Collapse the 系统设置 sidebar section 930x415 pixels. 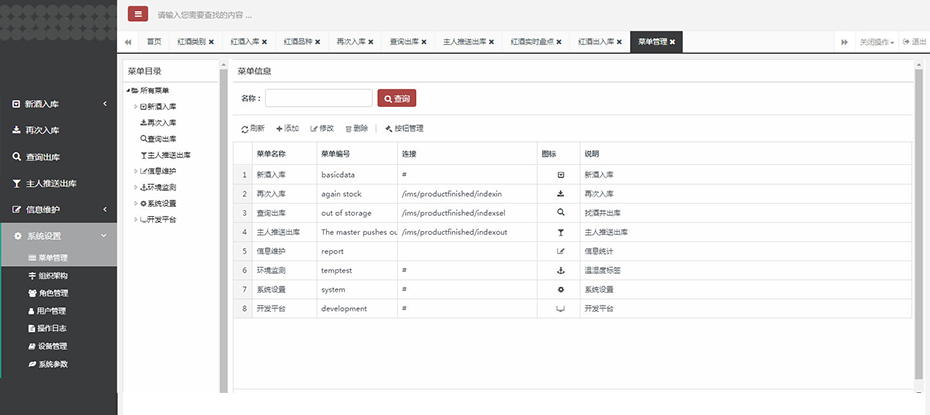(104, 236)
